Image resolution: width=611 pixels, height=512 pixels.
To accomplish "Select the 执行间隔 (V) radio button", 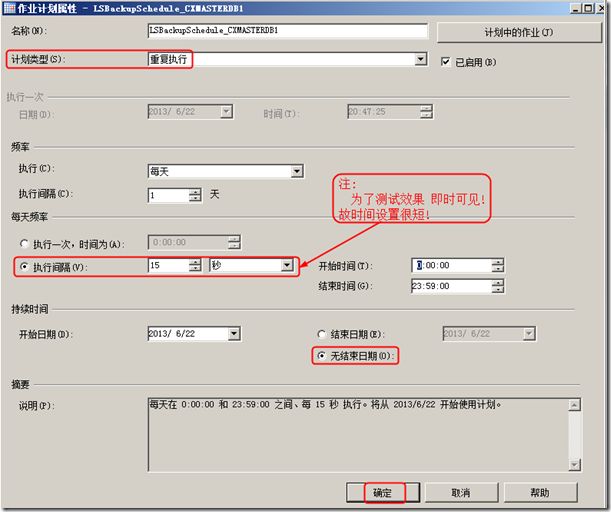I will click(x=24, y=267).
